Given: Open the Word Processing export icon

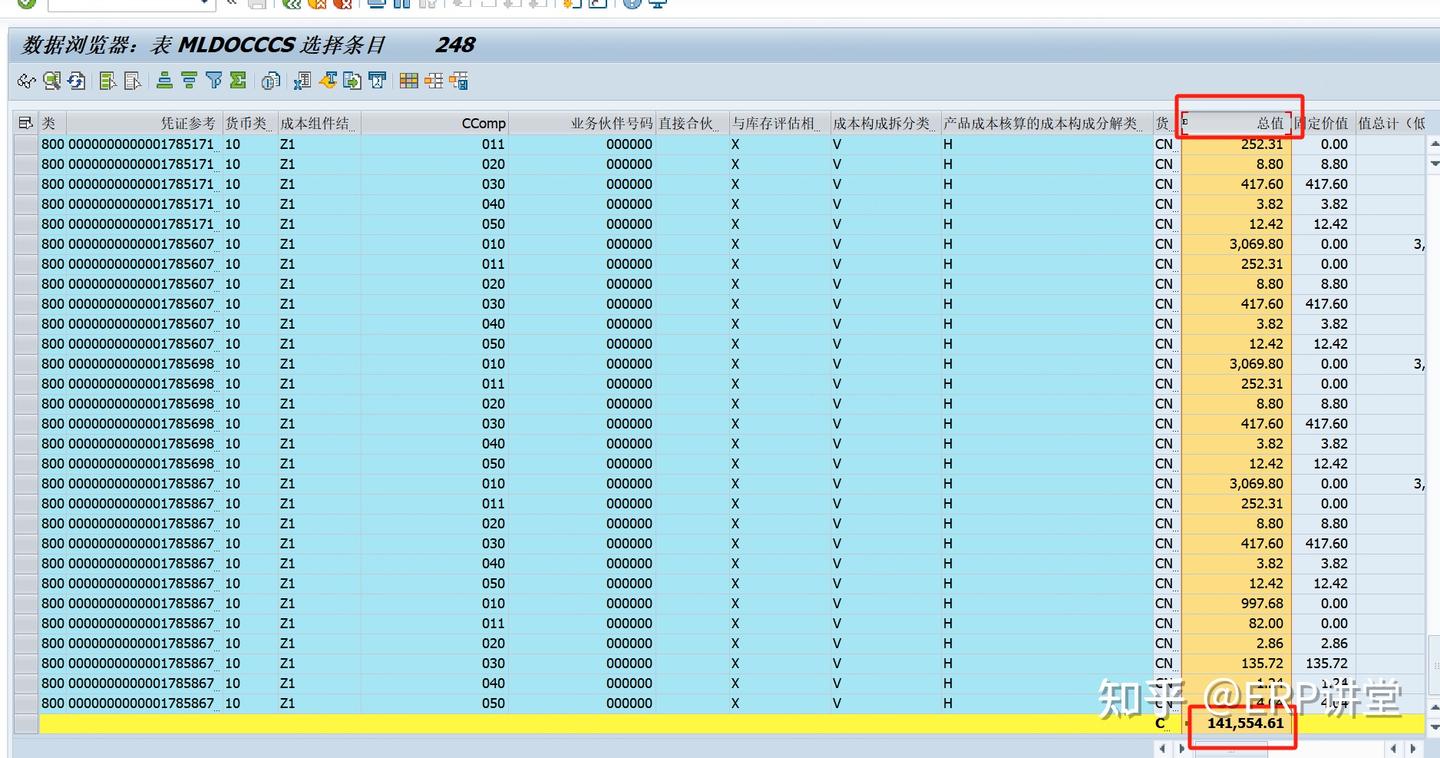Looking at the screenshot, I should (x=326, y=81).
